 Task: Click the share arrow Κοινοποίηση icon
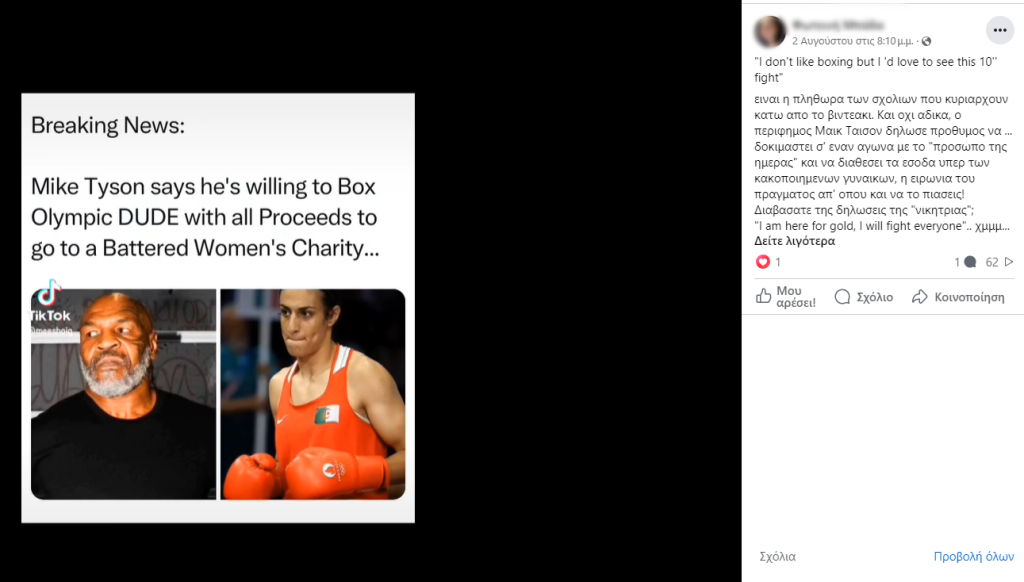pyautogui.click(x=920, y=297)
